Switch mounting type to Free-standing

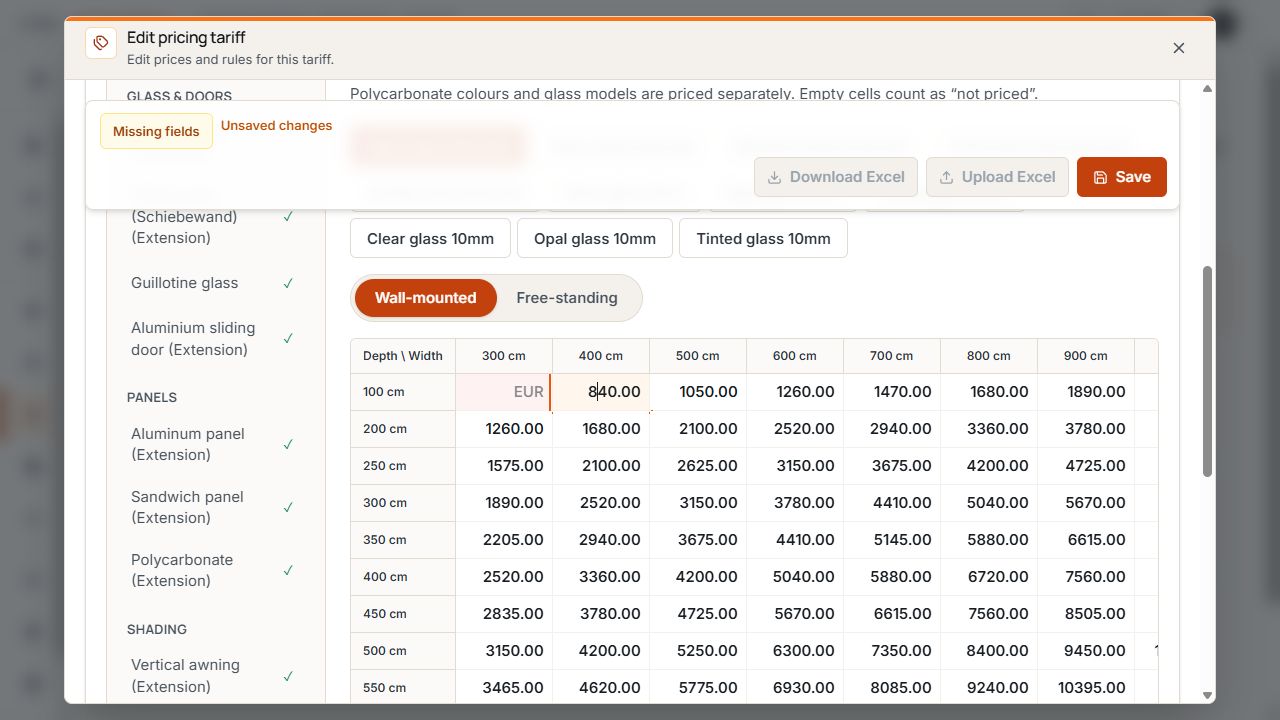(x=567, y=298)
